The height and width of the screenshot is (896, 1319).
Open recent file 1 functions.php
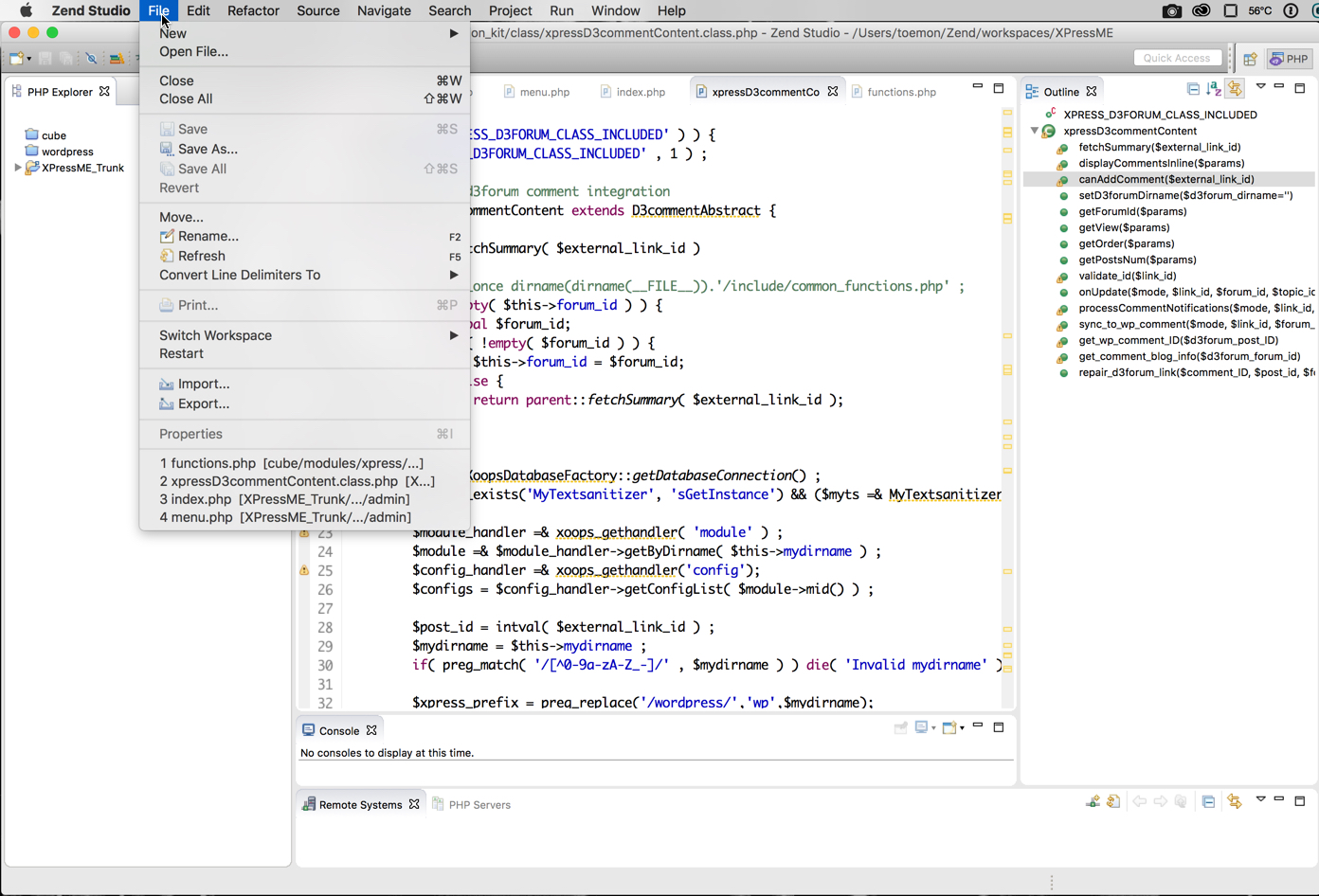click(304, 463)
